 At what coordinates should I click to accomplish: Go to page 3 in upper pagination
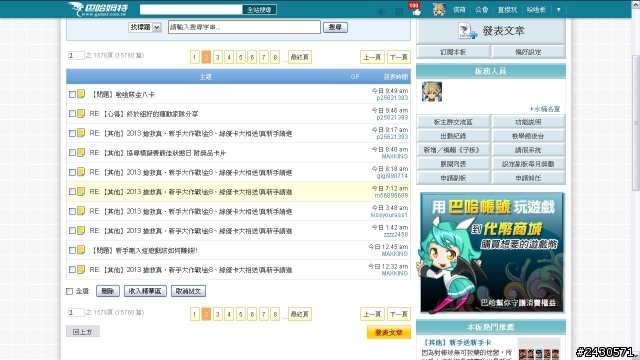[218, 57]
